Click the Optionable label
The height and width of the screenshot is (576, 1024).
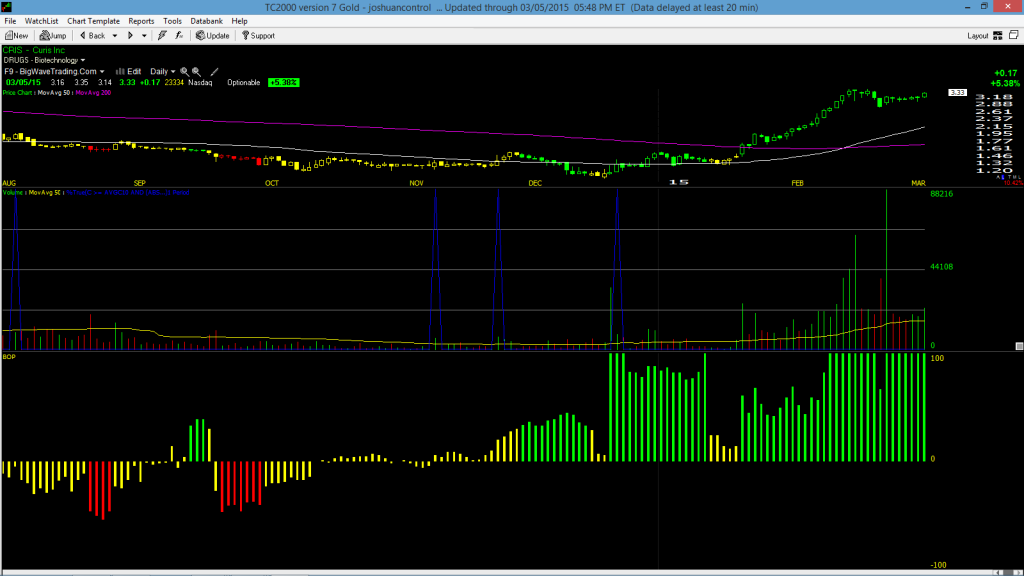click(244, 83)
